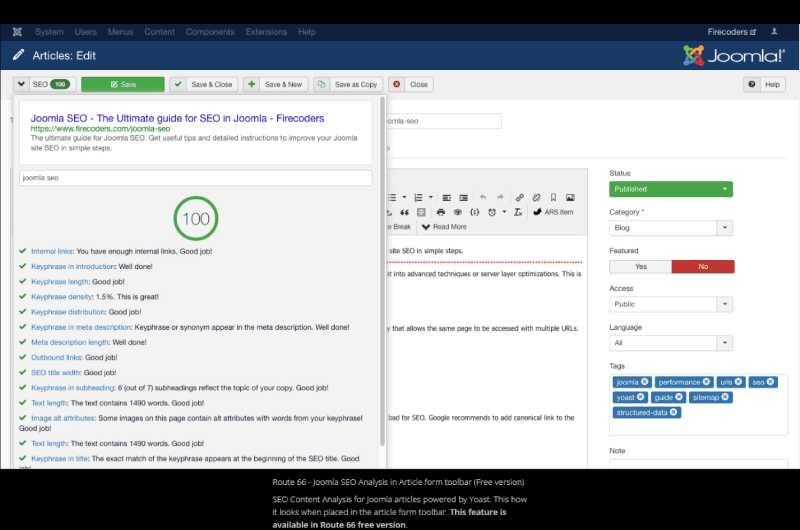Open the Language All dropdown

(x=671, y=343)
